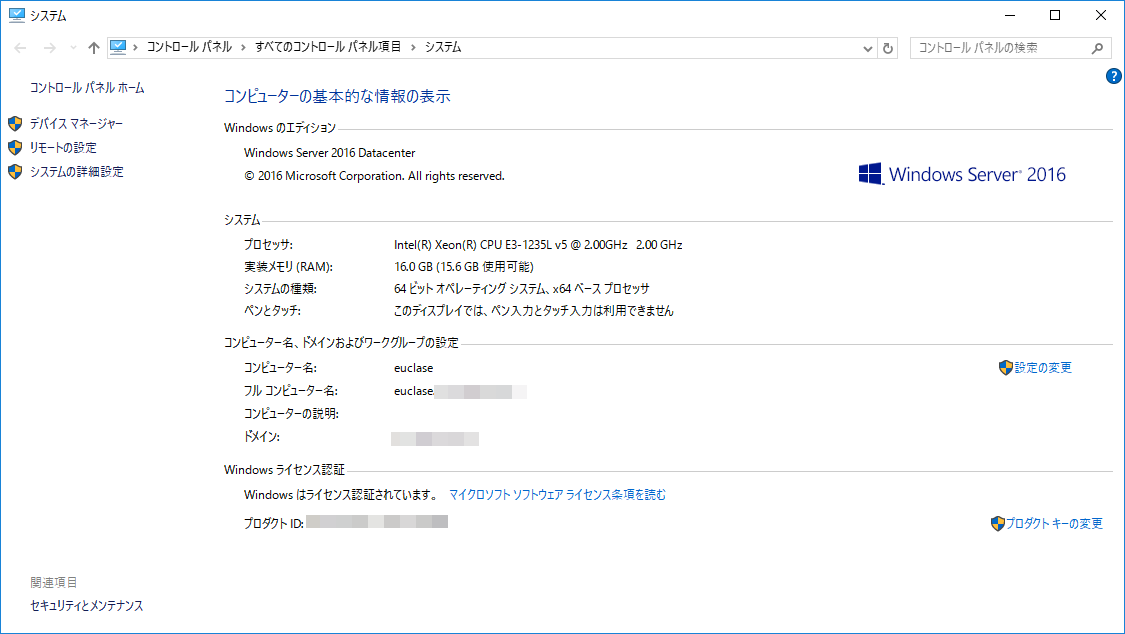Open システムの詳細設定 link

[77, 172]
